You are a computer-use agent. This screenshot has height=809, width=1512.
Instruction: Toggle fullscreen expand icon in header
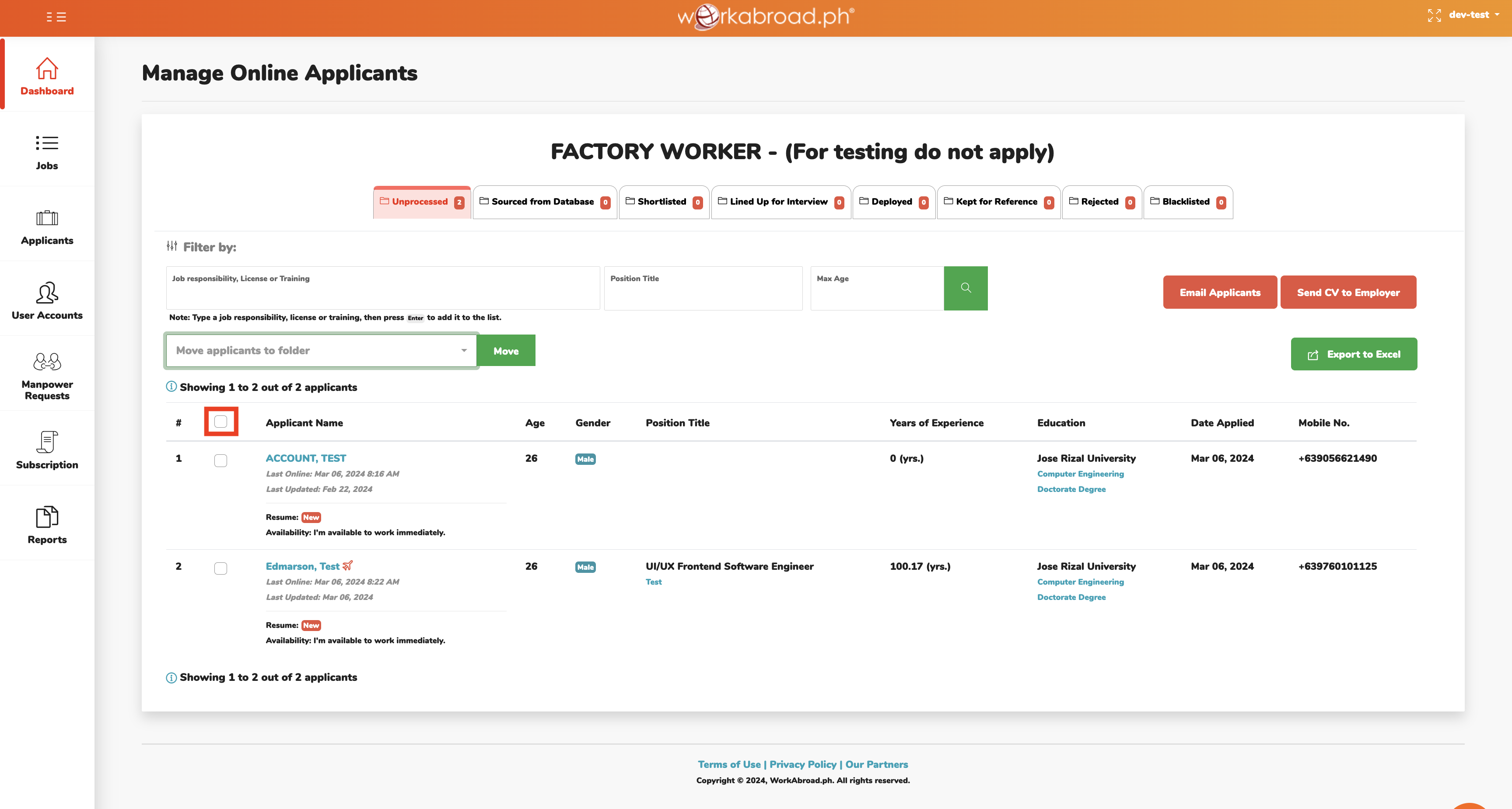pos(1434,15)
